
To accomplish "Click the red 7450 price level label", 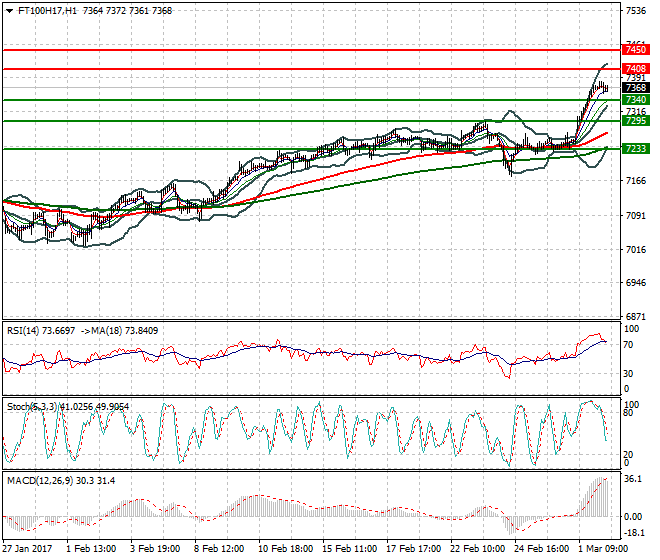I will [x=636, y=50].
